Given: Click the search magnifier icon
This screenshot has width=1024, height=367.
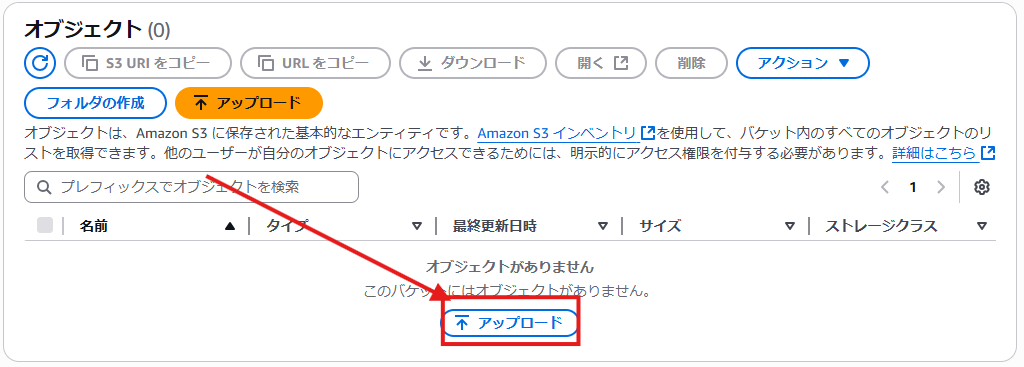Looking at the screenshot, I should (44, 187).
